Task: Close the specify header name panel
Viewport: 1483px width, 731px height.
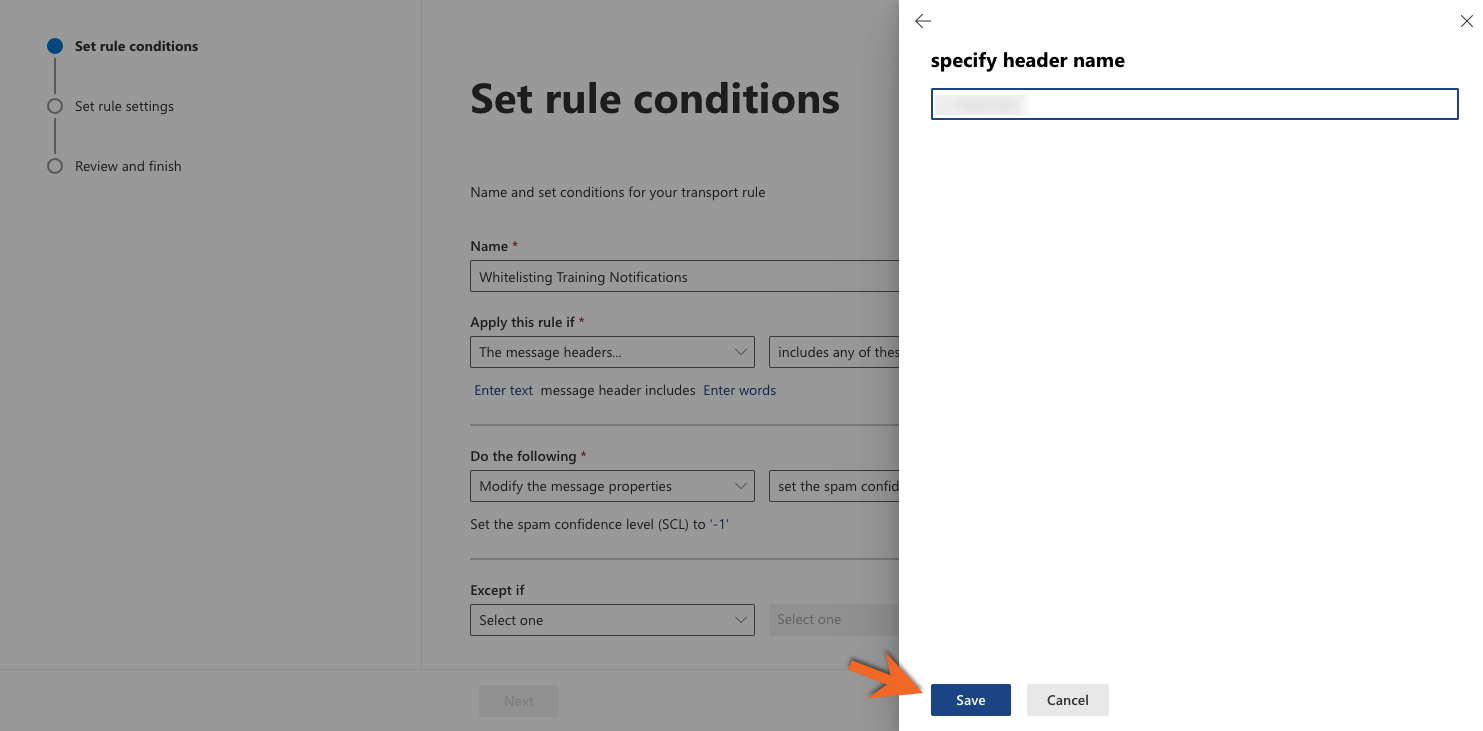Action: click(x=1466, y=21)
